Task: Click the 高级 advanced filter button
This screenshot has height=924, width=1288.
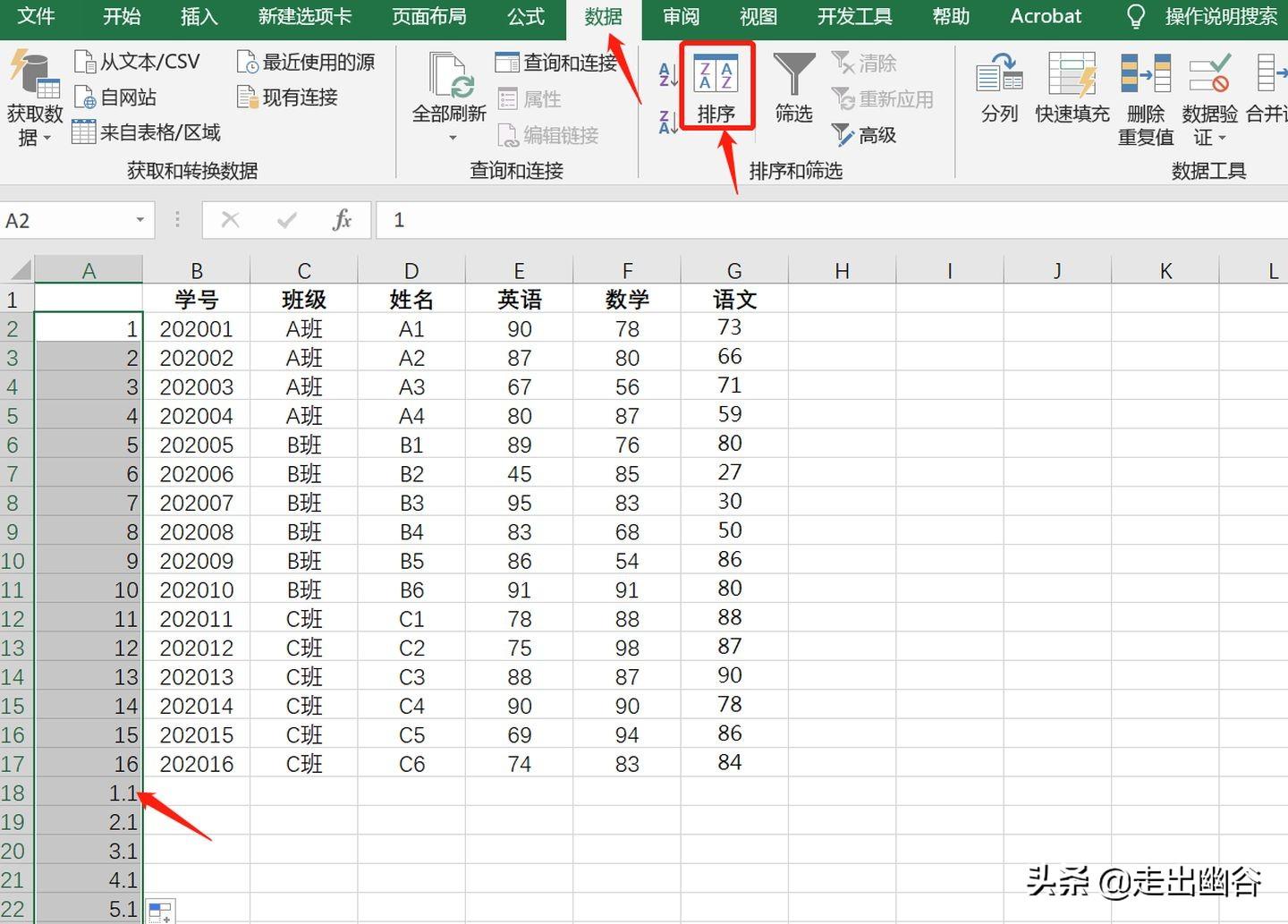Action: [x=864, y=135]
